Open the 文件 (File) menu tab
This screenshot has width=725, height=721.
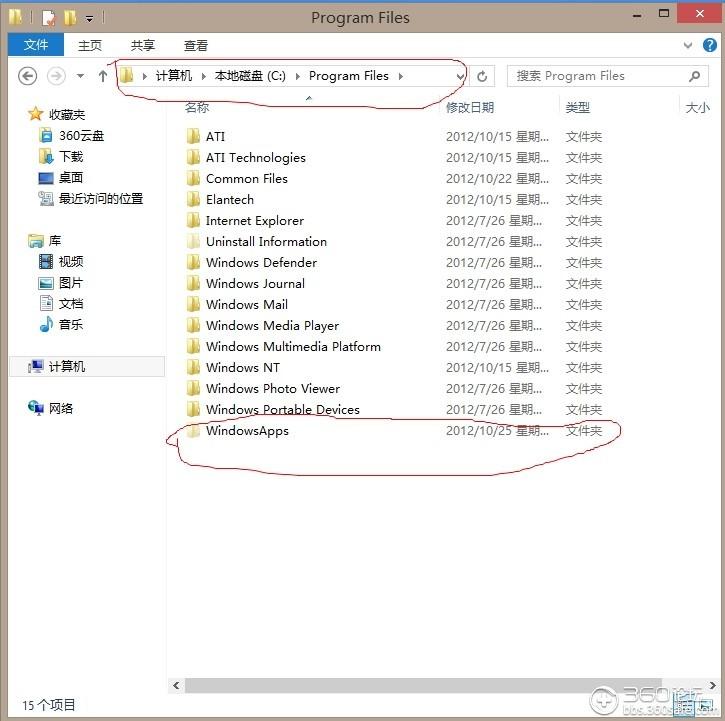[x=36, y=45]
